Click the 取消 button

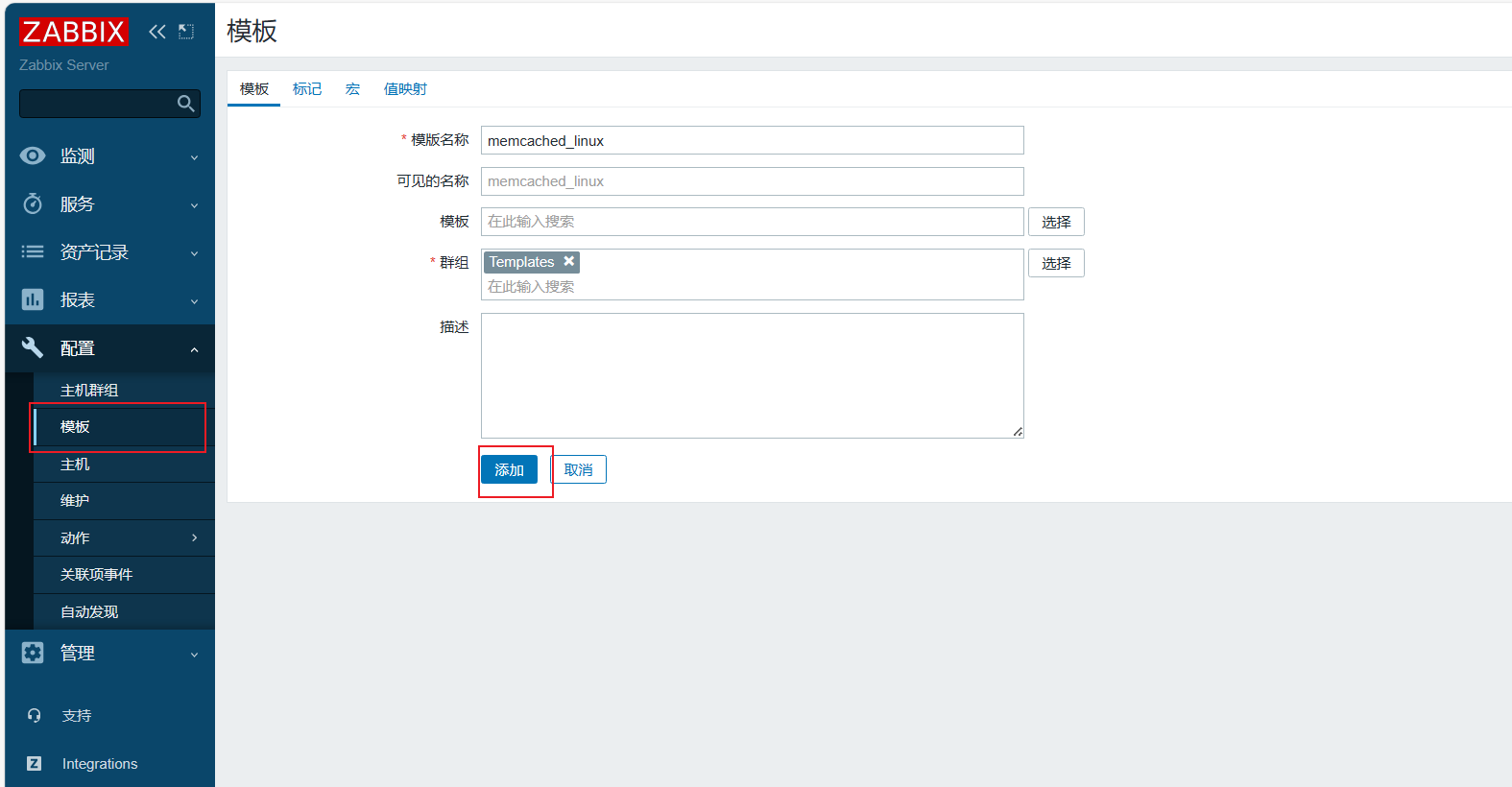pos(578,469)
